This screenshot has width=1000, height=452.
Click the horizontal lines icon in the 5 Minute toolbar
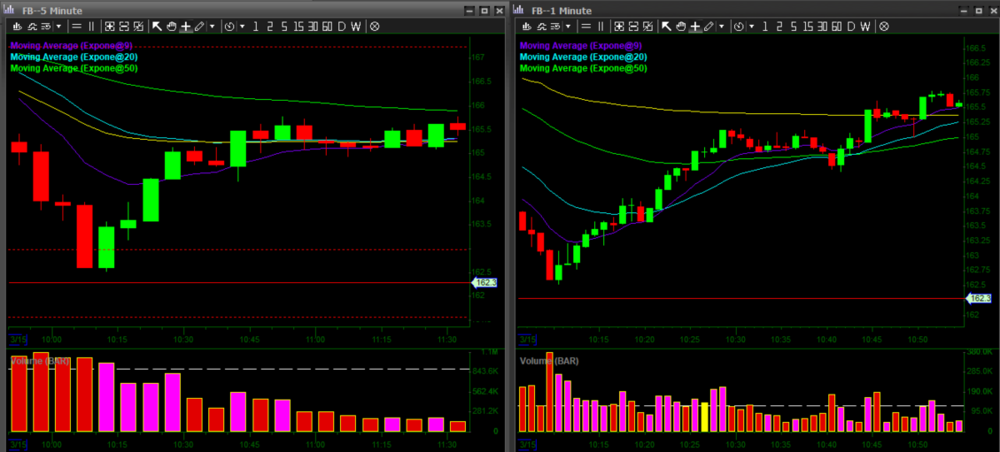[x=78, y=26]
